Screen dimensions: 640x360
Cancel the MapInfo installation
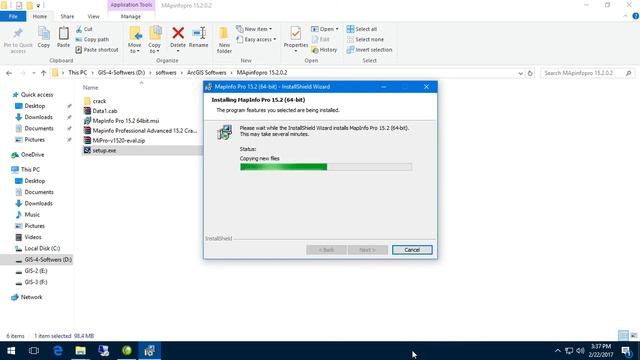pos(412,250)
